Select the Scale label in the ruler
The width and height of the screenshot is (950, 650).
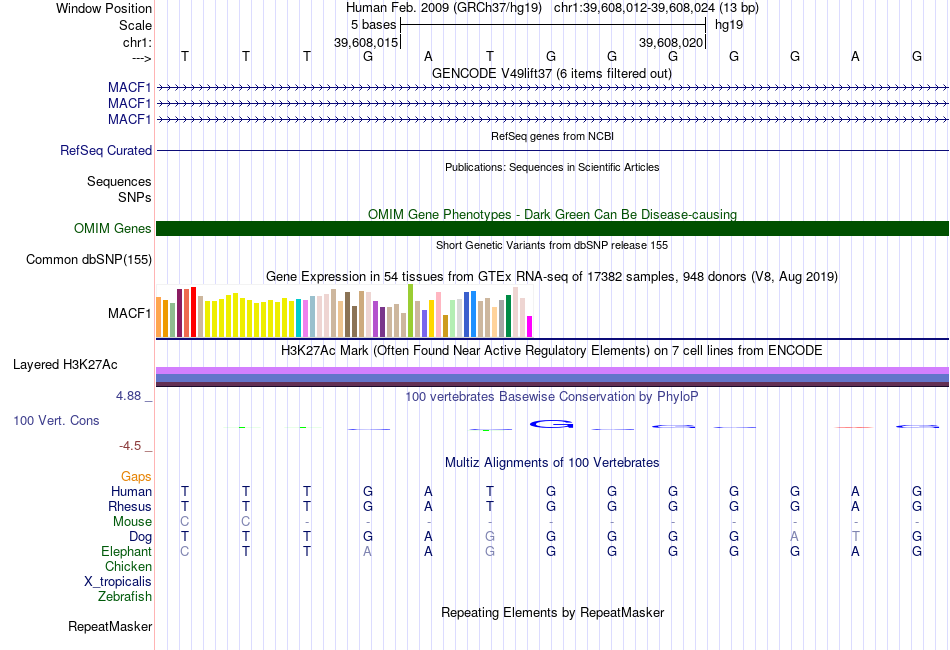tap(135, 25)
